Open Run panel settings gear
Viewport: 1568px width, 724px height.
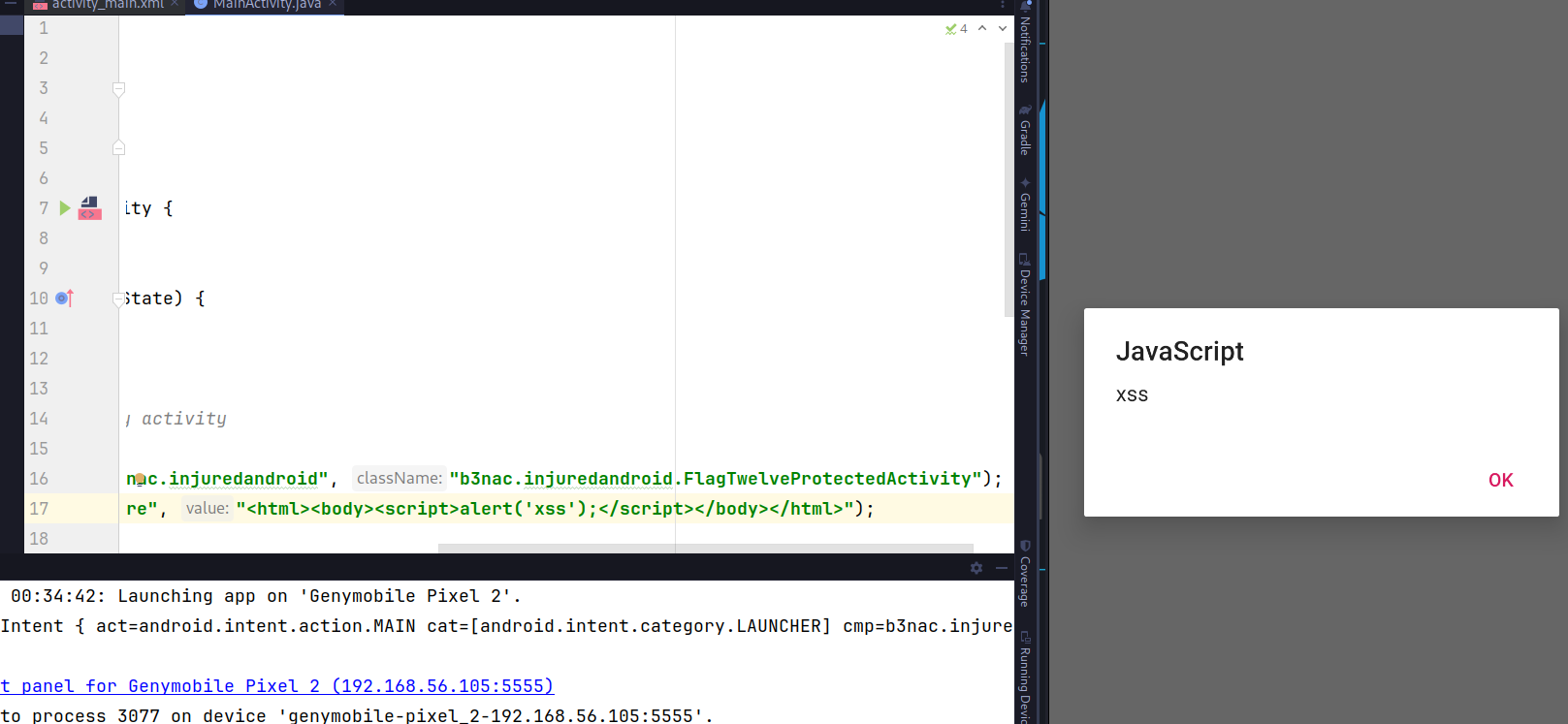976,568
